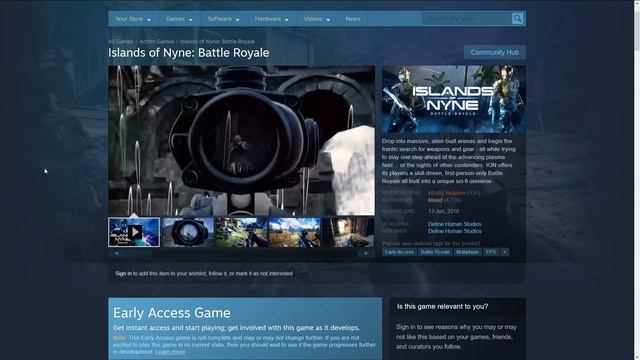Screen dimensions: 640x360
Task: Click the thumbnail strip scrollbar
Action: (241, 253)
